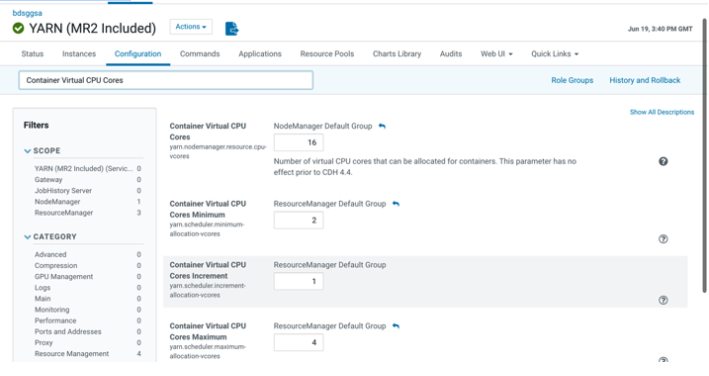Show help for Cores Increment setting
This screenshot has width=709, height=376.
coord(663,300)
